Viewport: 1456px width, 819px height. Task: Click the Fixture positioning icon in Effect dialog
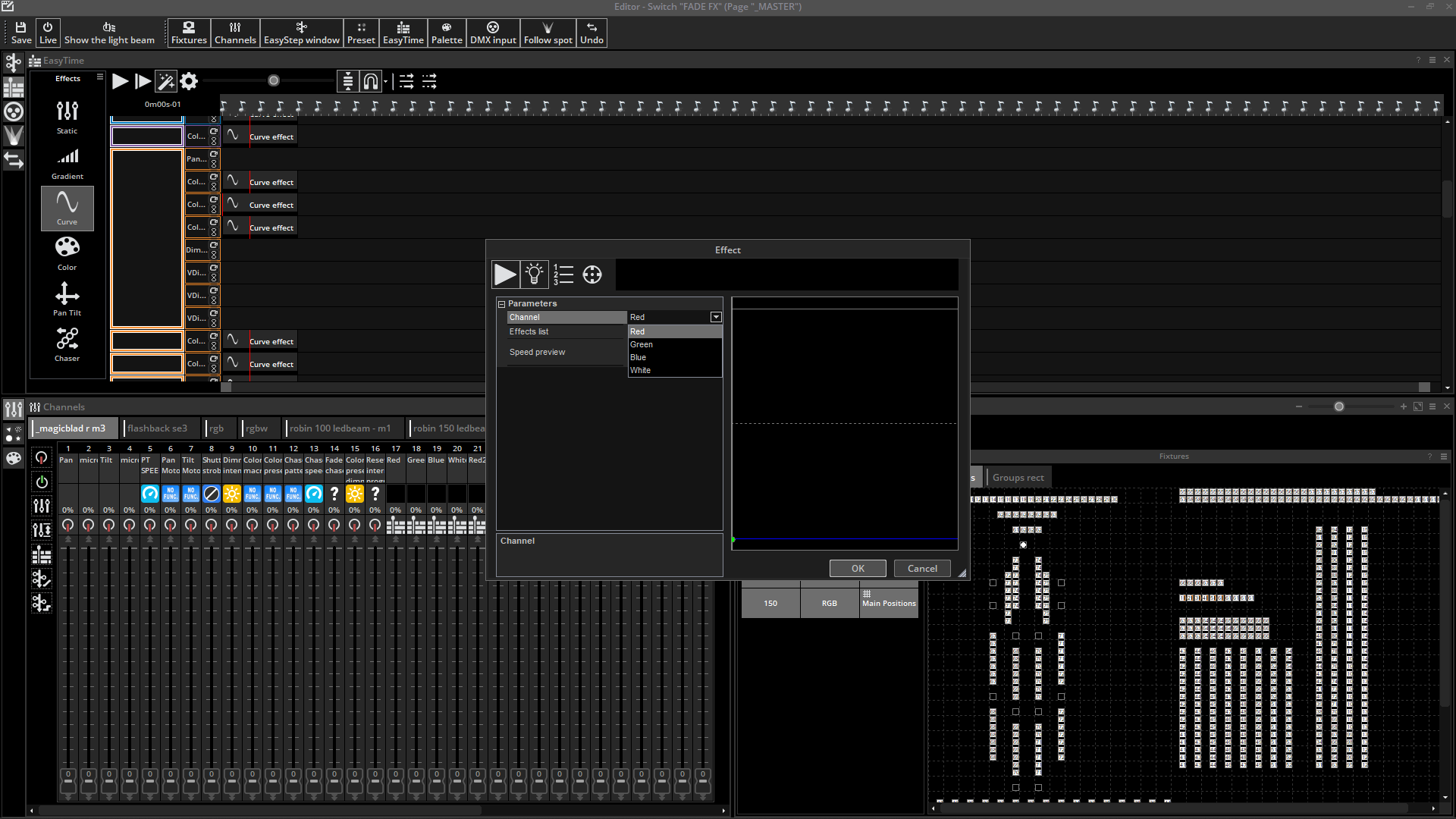pyautogui.click(x=592, y=274)
